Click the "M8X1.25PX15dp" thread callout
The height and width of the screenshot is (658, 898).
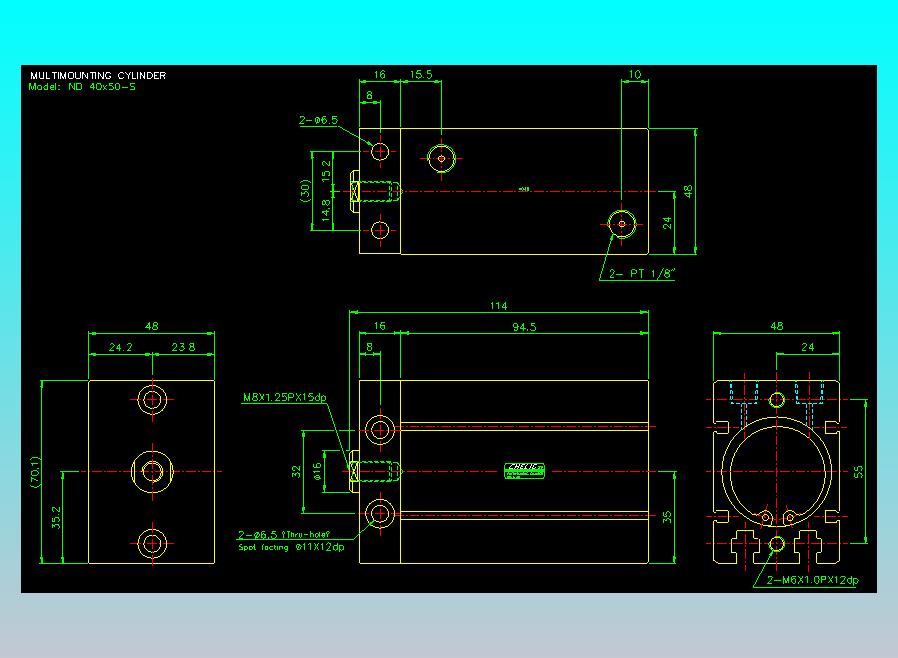tap(285, 397)
